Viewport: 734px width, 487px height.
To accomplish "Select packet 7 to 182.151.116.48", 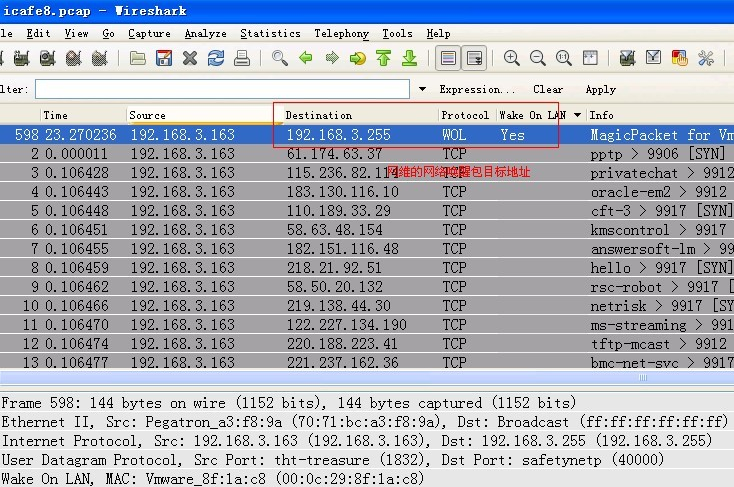I will pyautogui.click(x=367, y=249).
